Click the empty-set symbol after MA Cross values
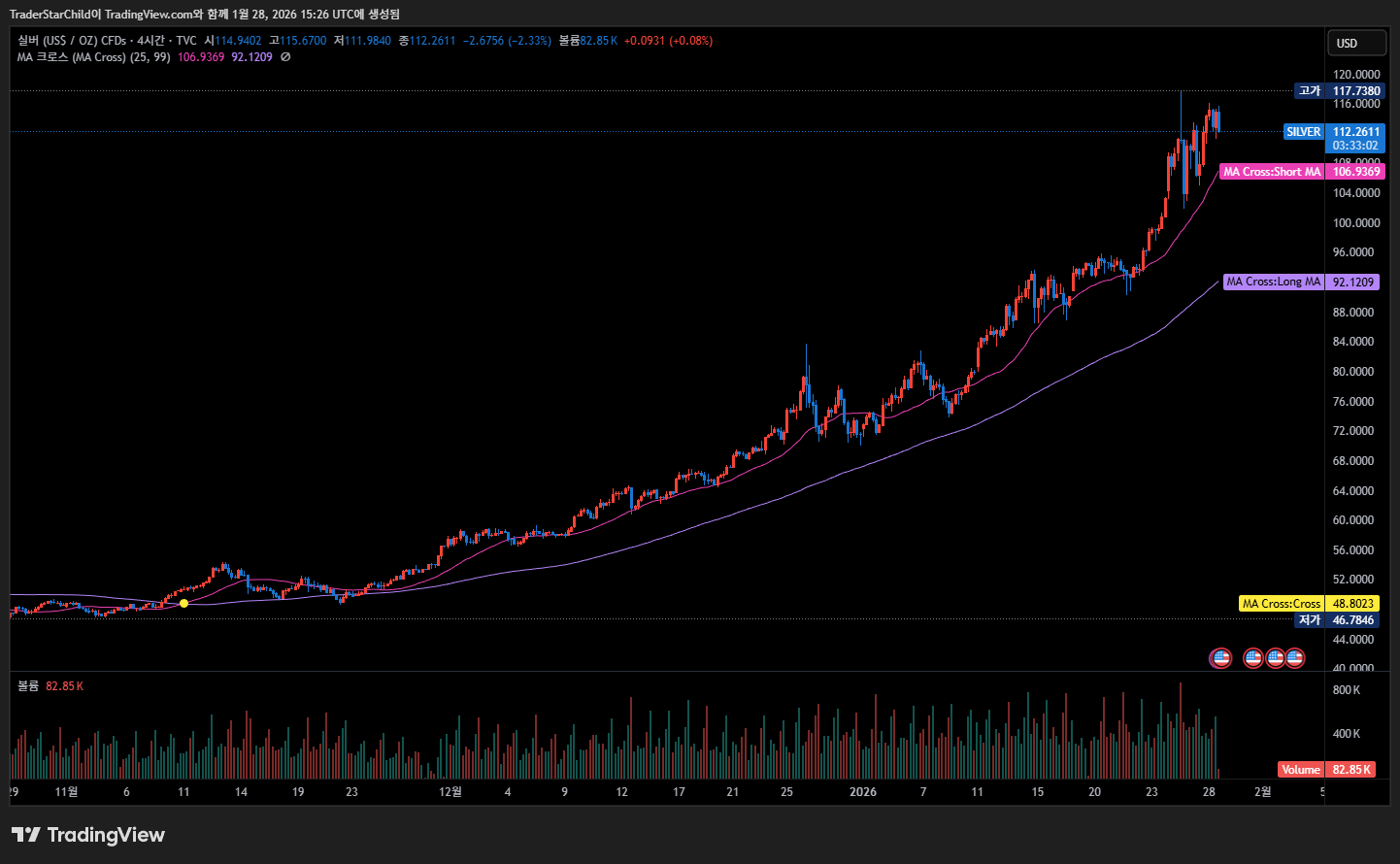The width and height of the screenshot is (1400, 864). (285, 57)
